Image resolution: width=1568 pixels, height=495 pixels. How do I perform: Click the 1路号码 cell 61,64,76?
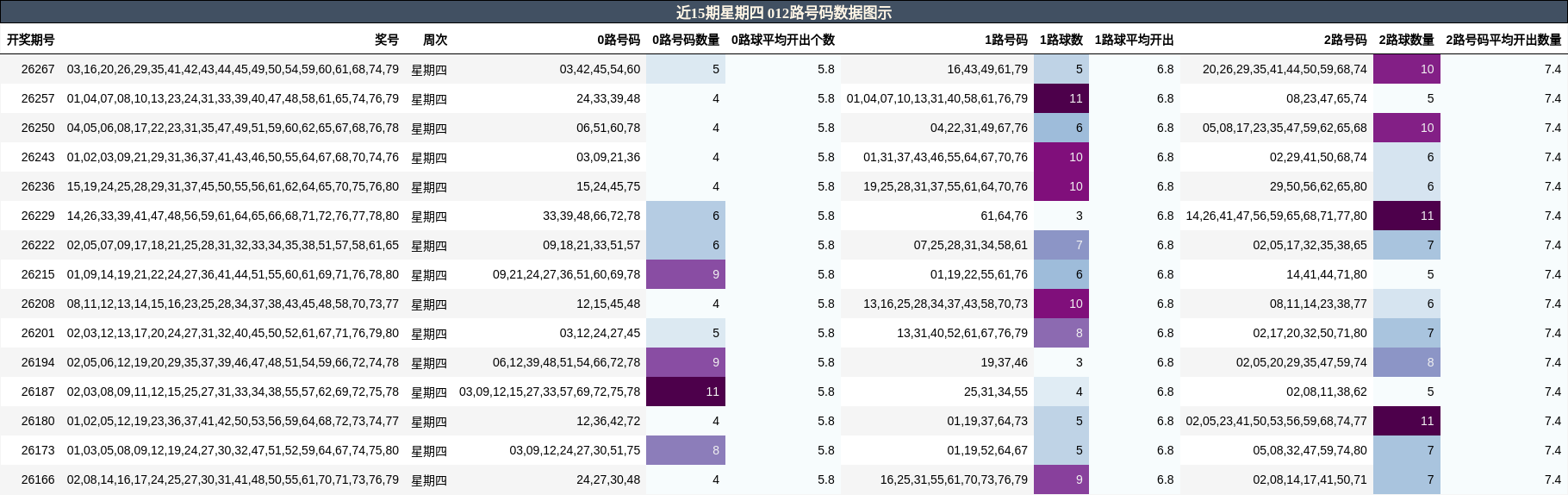click(x=1005, y=216)
